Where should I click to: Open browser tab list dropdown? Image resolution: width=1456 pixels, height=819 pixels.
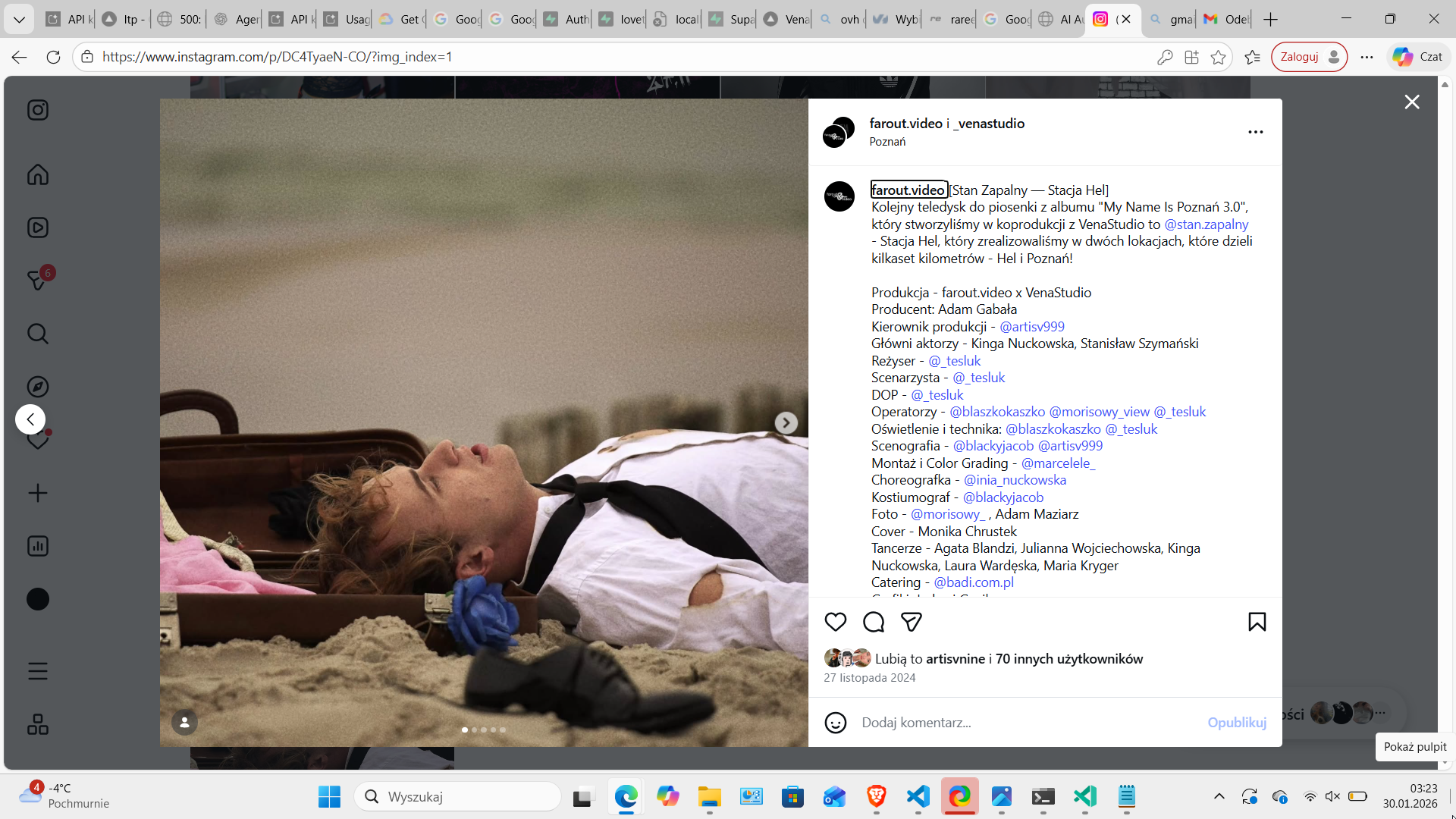click(x=19, y=19)
